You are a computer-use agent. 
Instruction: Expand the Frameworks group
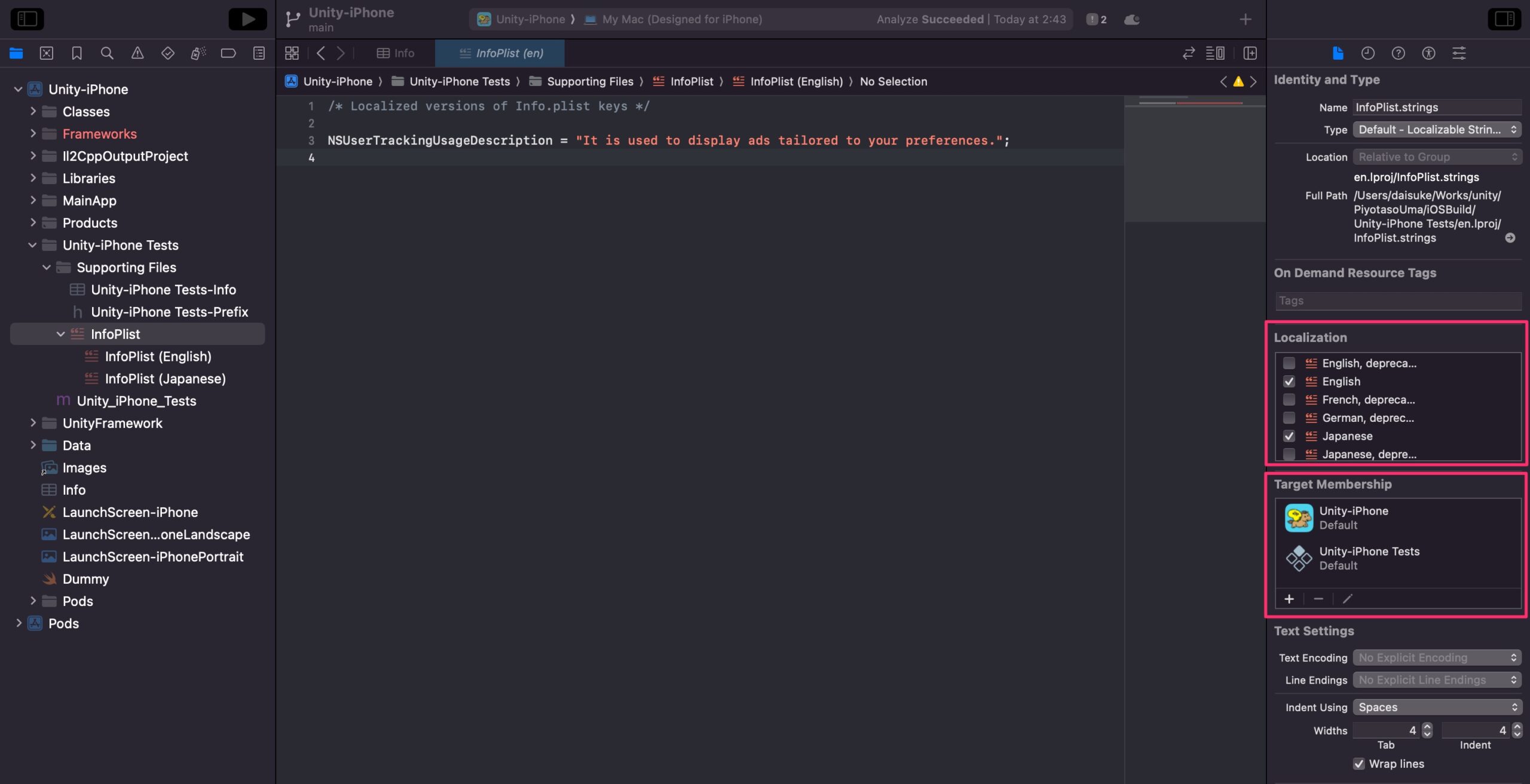click(33, 133)
